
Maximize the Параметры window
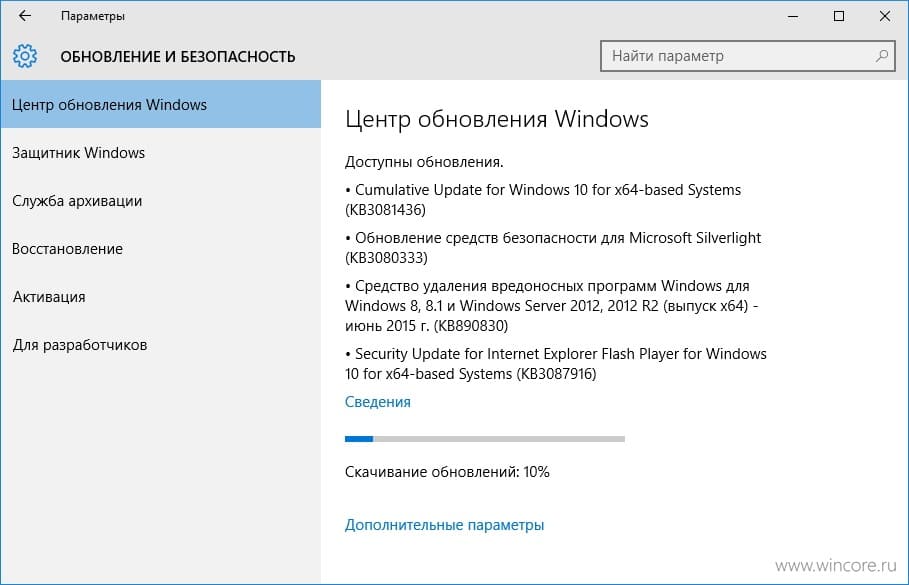(x=838, y=16)
